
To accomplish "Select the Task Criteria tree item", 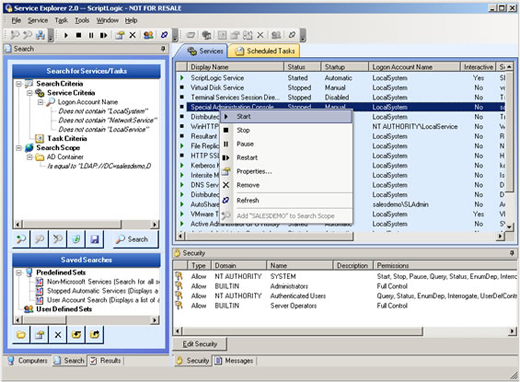I will [x=67, y=138].
